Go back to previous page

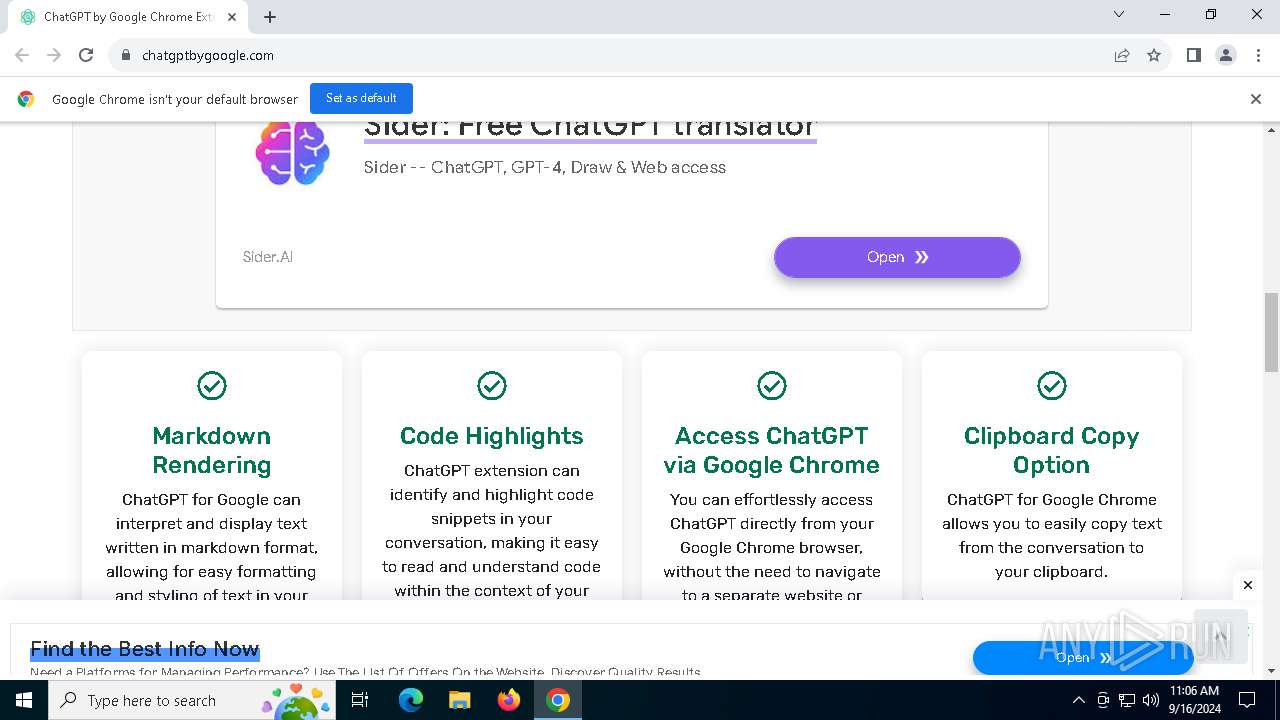coord(22,55)
